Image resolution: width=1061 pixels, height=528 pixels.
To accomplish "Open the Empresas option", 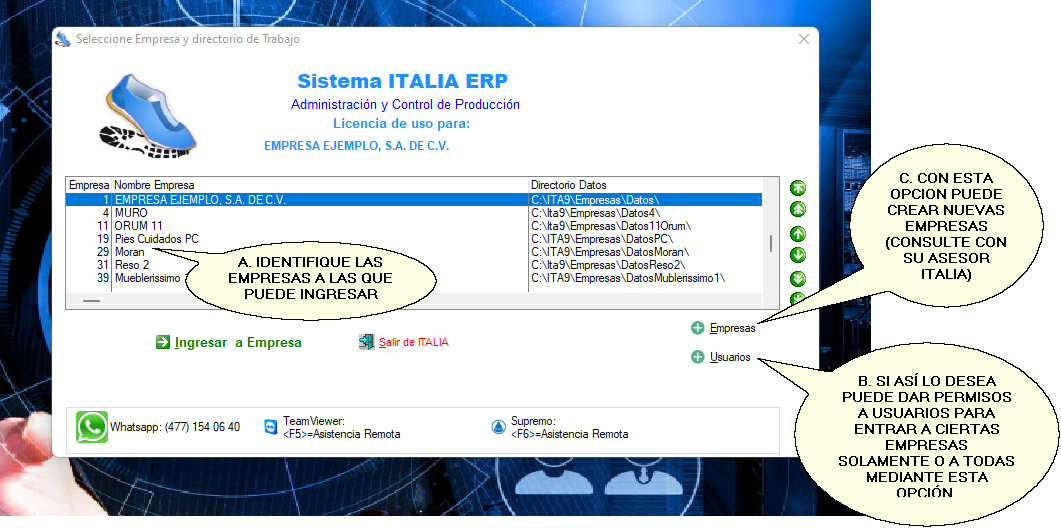I will click(732, 328).
